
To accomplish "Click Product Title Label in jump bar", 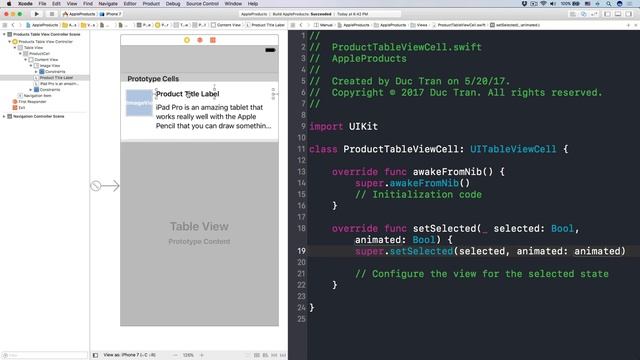I will tap(265, 25).
